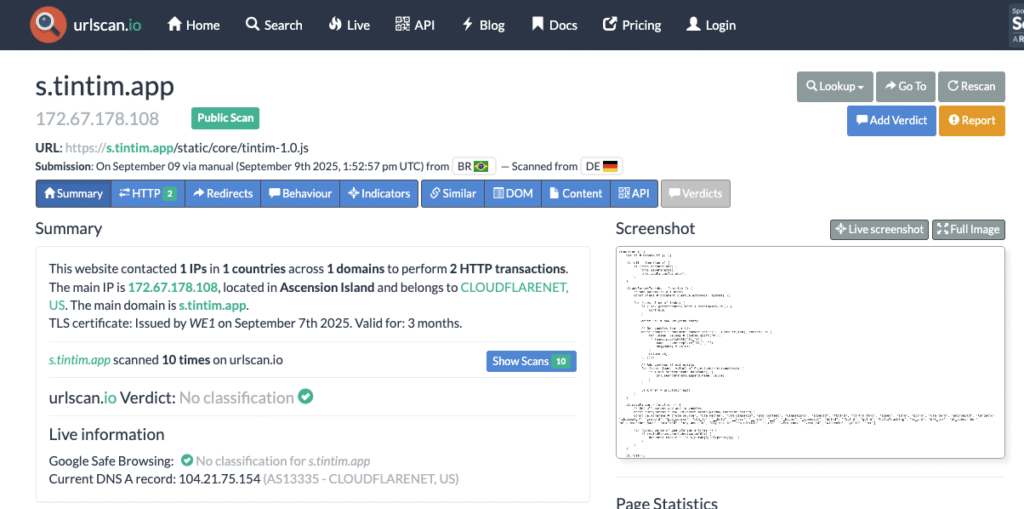This screenshot has height=509, width=1024.
Task: Open the Full Image view
Action: pyautogui.click(x=968, y=230)
